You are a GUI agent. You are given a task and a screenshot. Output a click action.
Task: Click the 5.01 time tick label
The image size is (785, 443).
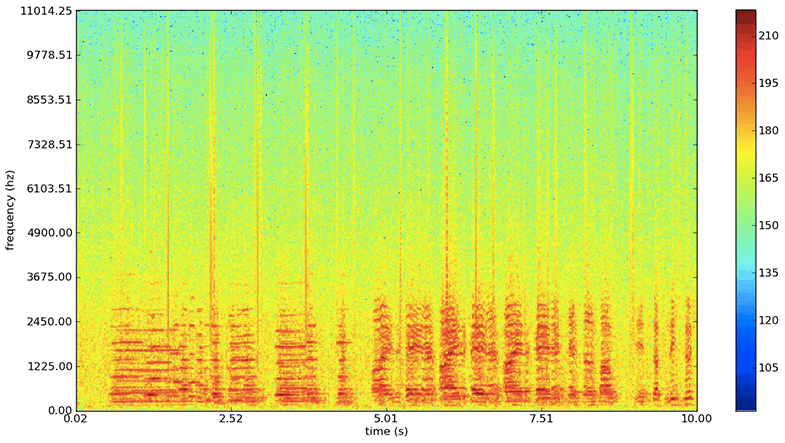click(386, 418)
